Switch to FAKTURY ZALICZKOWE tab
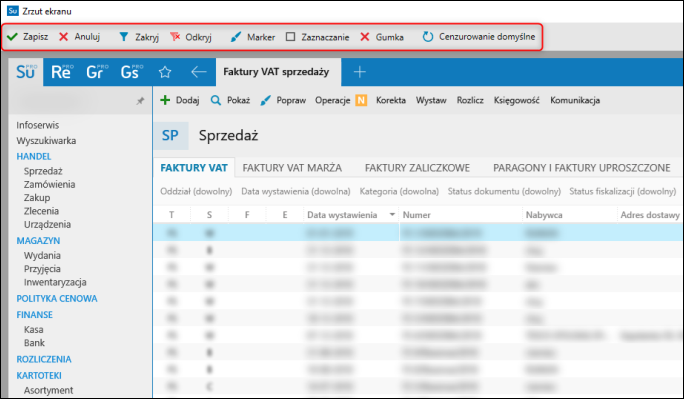 pos(417,168)
